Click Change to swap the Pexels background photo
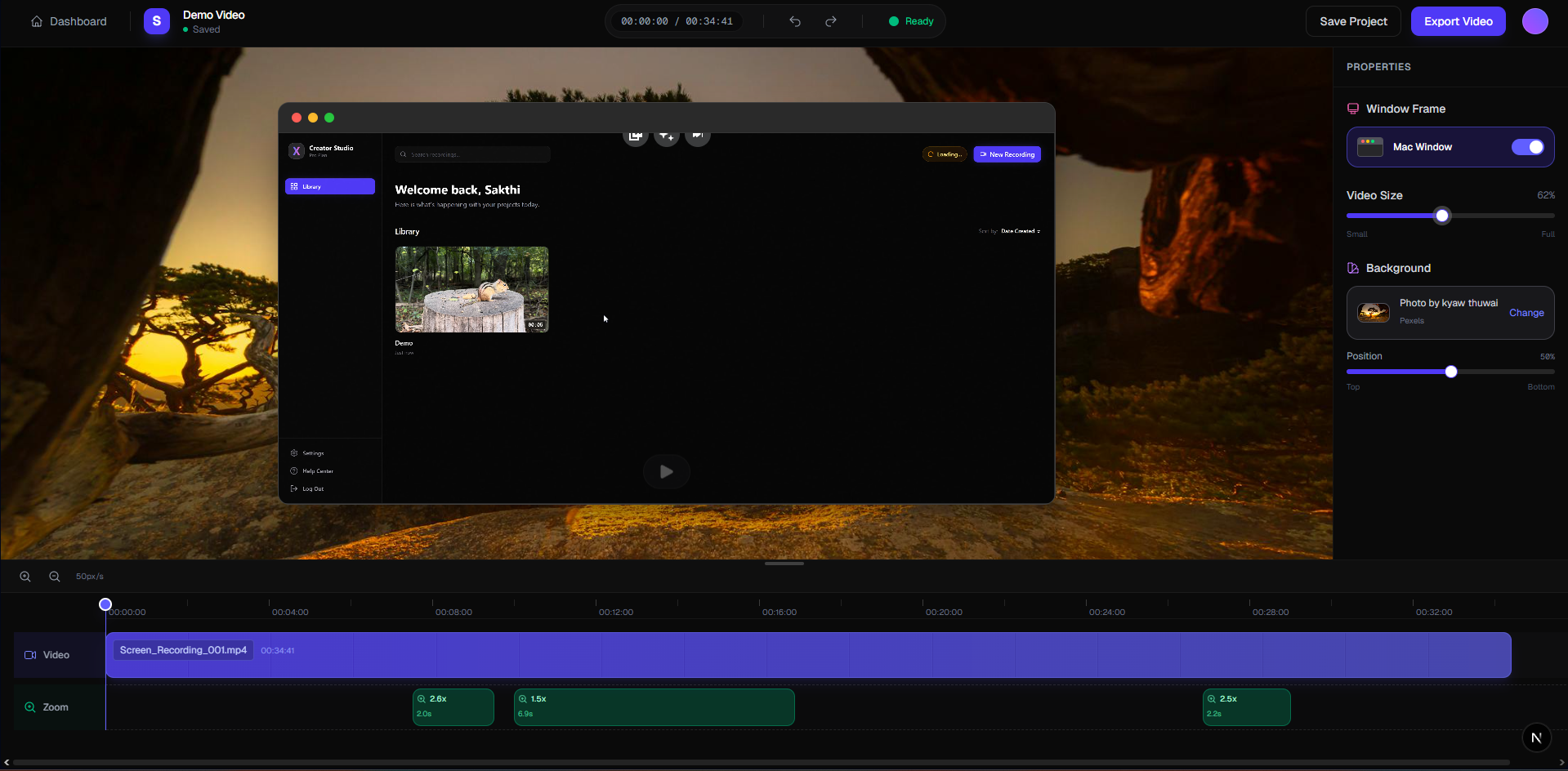The image size is (1568, 771). point(1526,313)
